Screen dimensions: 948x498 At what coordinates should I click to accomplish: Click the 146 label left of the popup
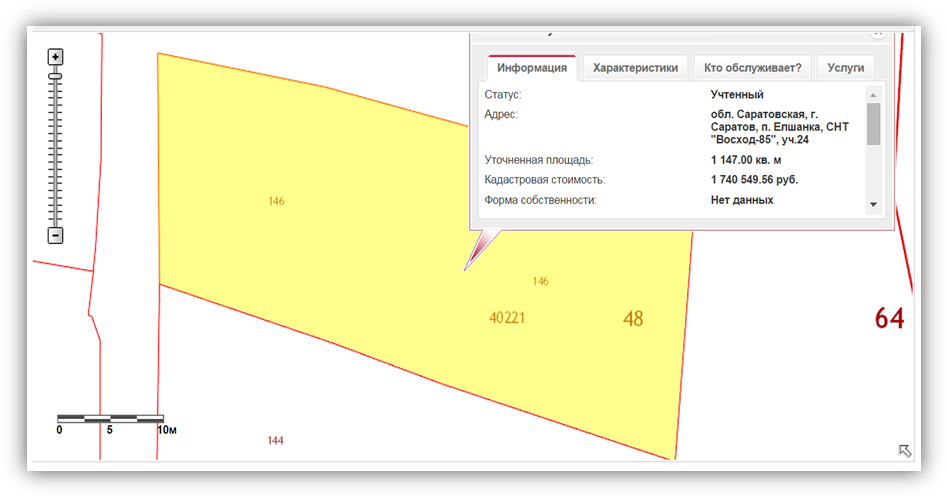point(276,201)
